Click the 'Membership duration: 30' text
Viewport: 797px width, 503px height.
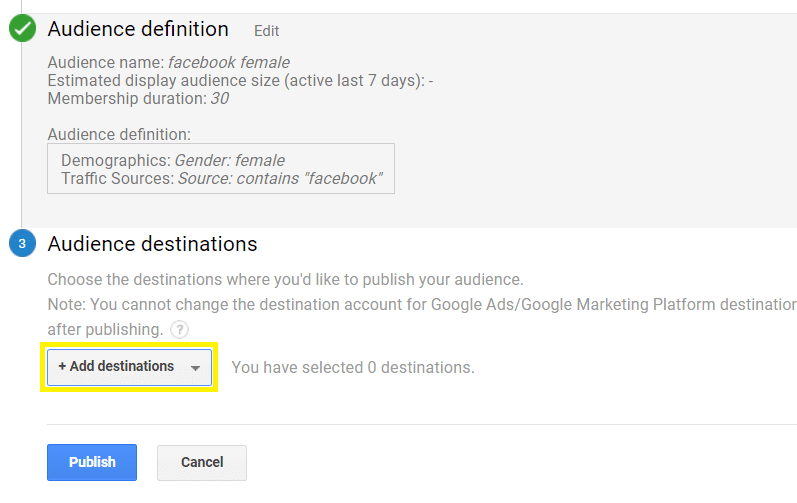138,99
